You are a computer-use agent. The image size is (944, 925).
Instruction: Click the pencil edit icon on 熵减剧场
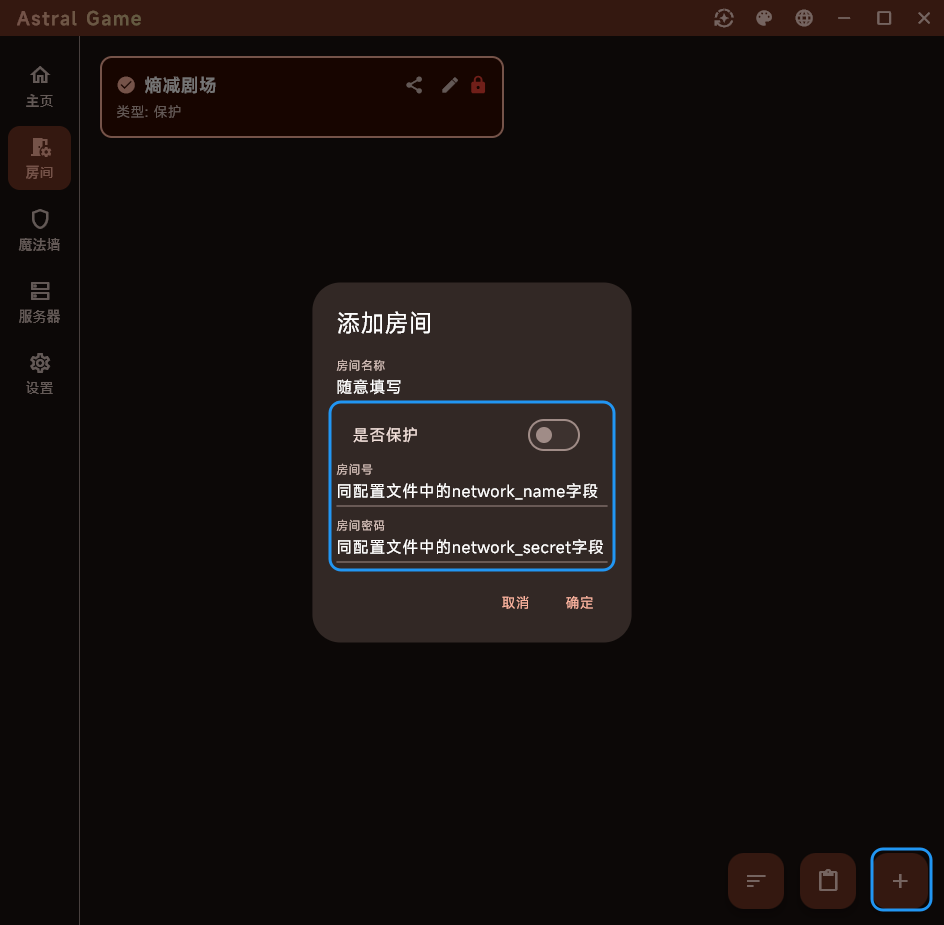[x=450, y=85]
